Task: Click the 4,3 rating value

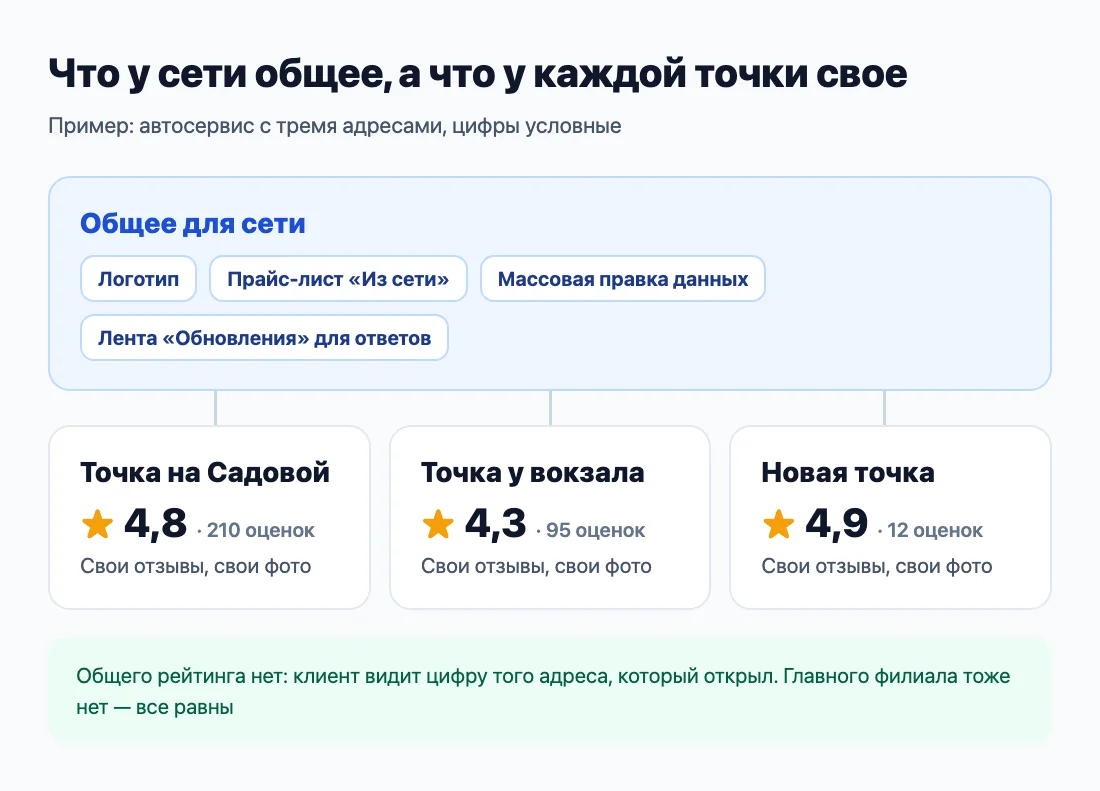Action: [x=495, y=523]
